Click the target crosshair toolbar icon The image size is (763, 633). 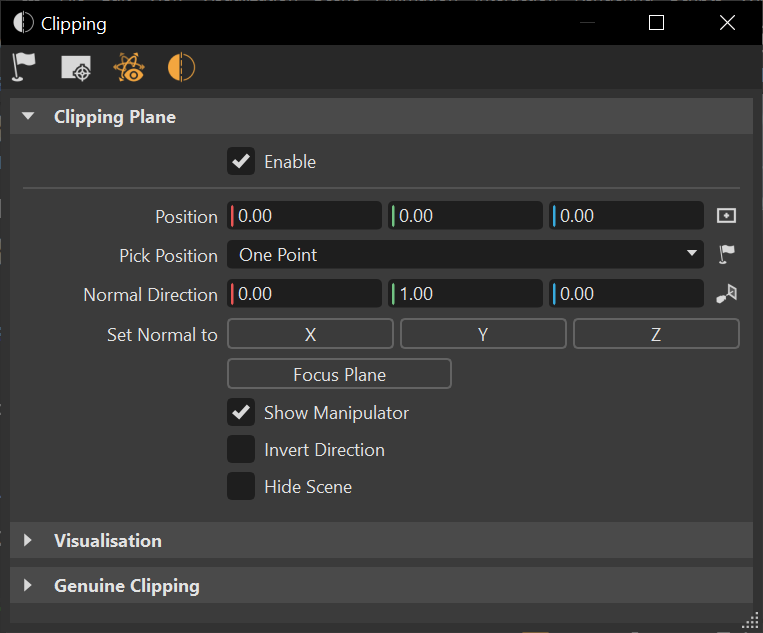[76, 68]
